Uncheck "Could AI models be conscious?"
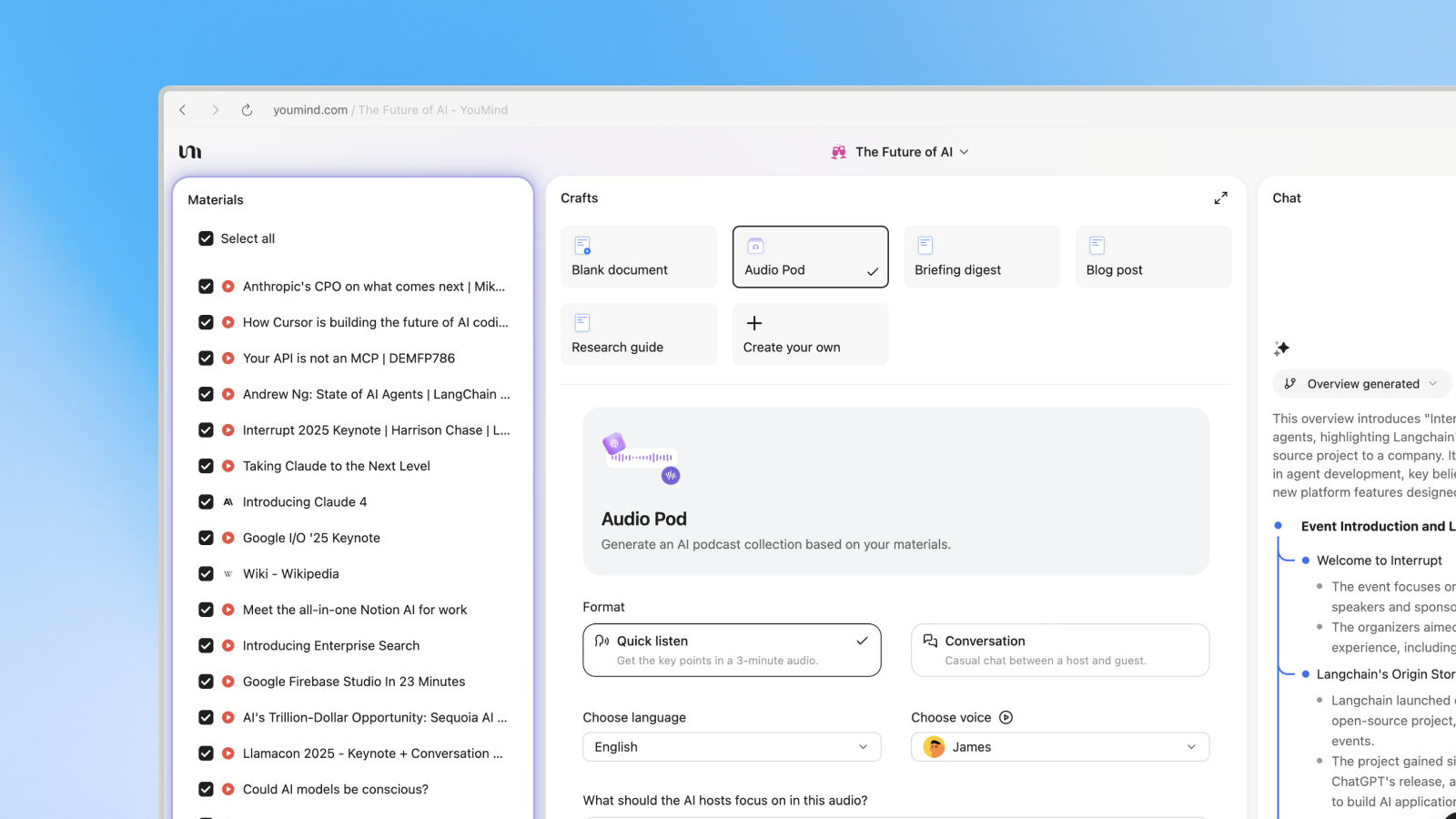This screenshot has width=1456, height=819. 206,789
